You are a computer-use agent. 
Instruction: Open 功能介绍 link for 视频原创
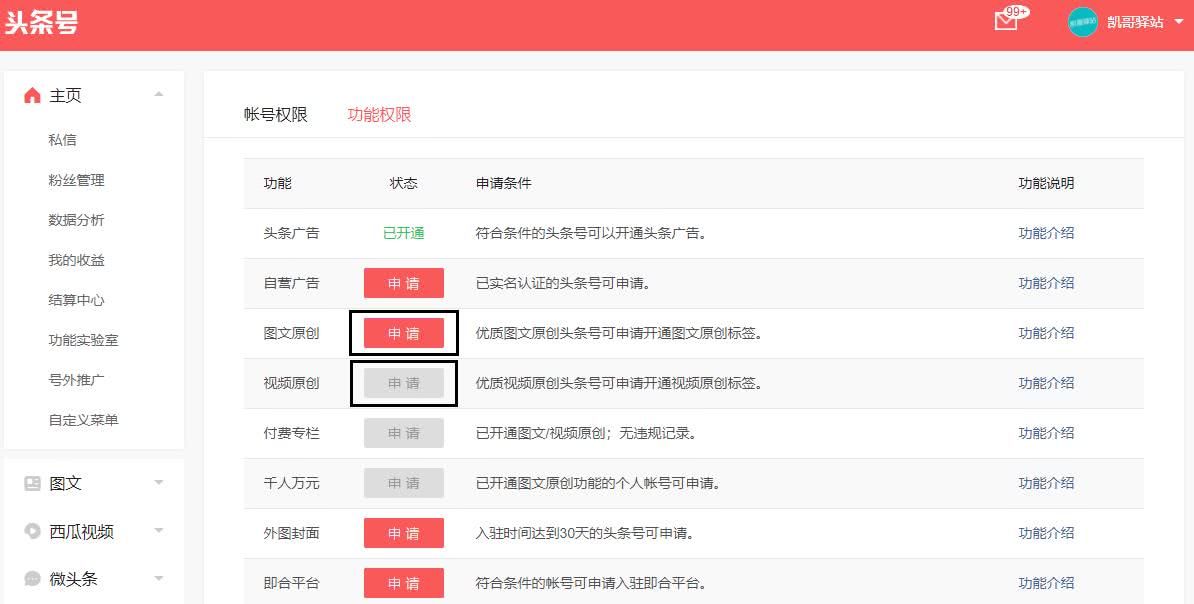pos(1046,383)
